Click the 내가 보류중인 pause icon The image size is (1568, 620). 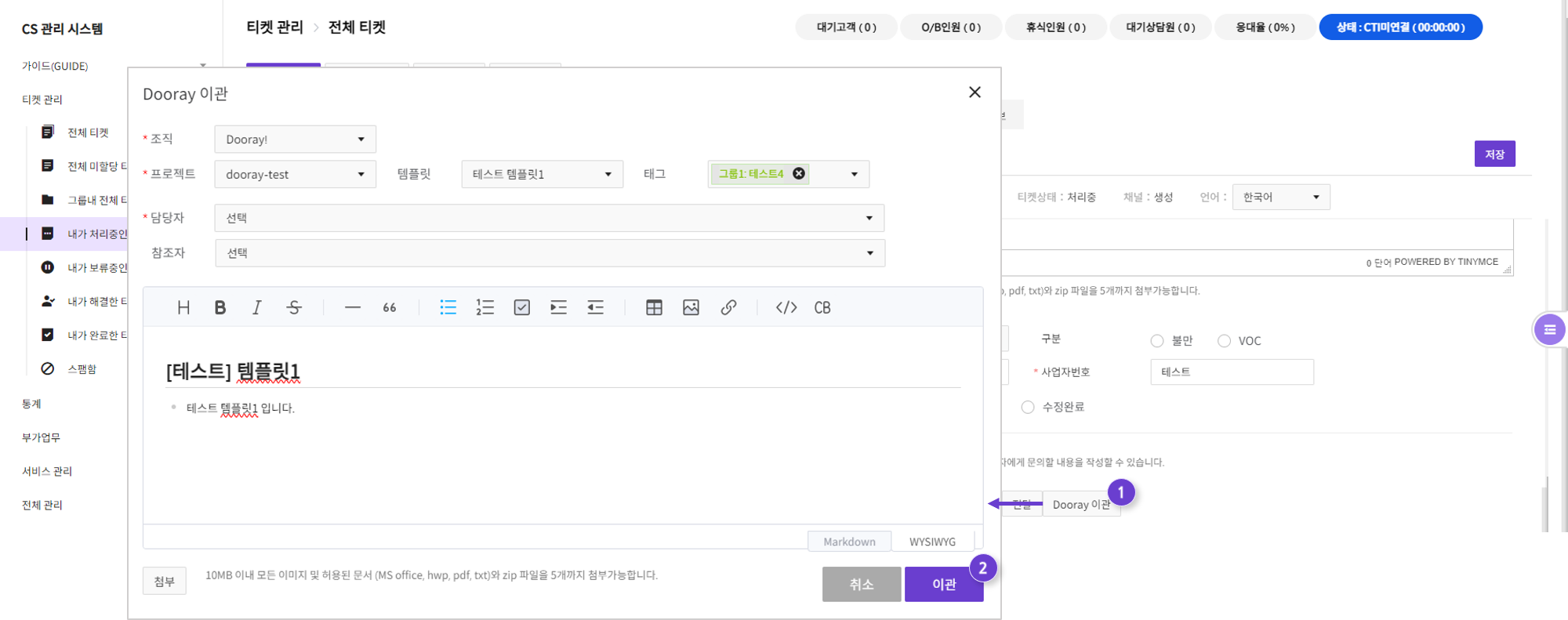click(x=48, y=267)
